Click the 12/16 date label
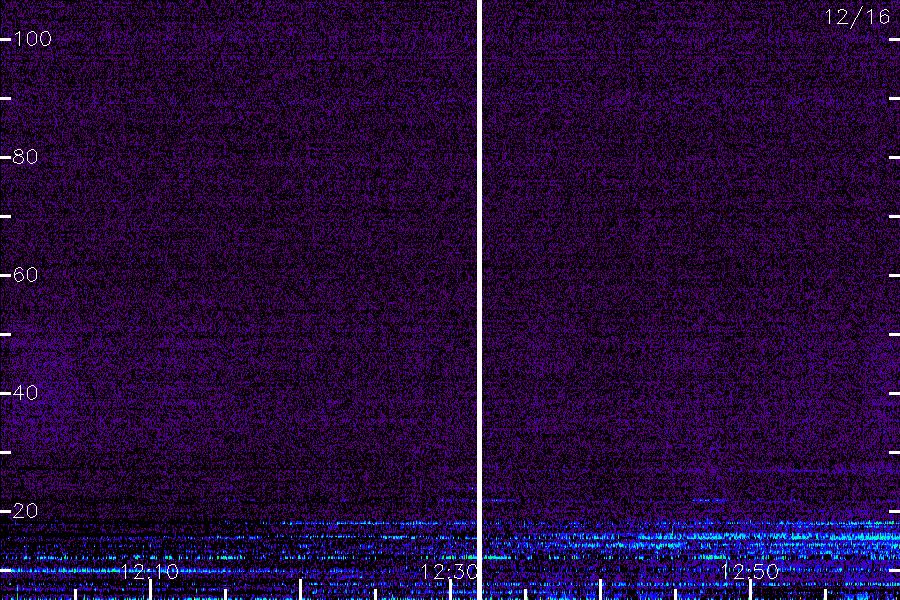900x600 pixels. (858, 17)
